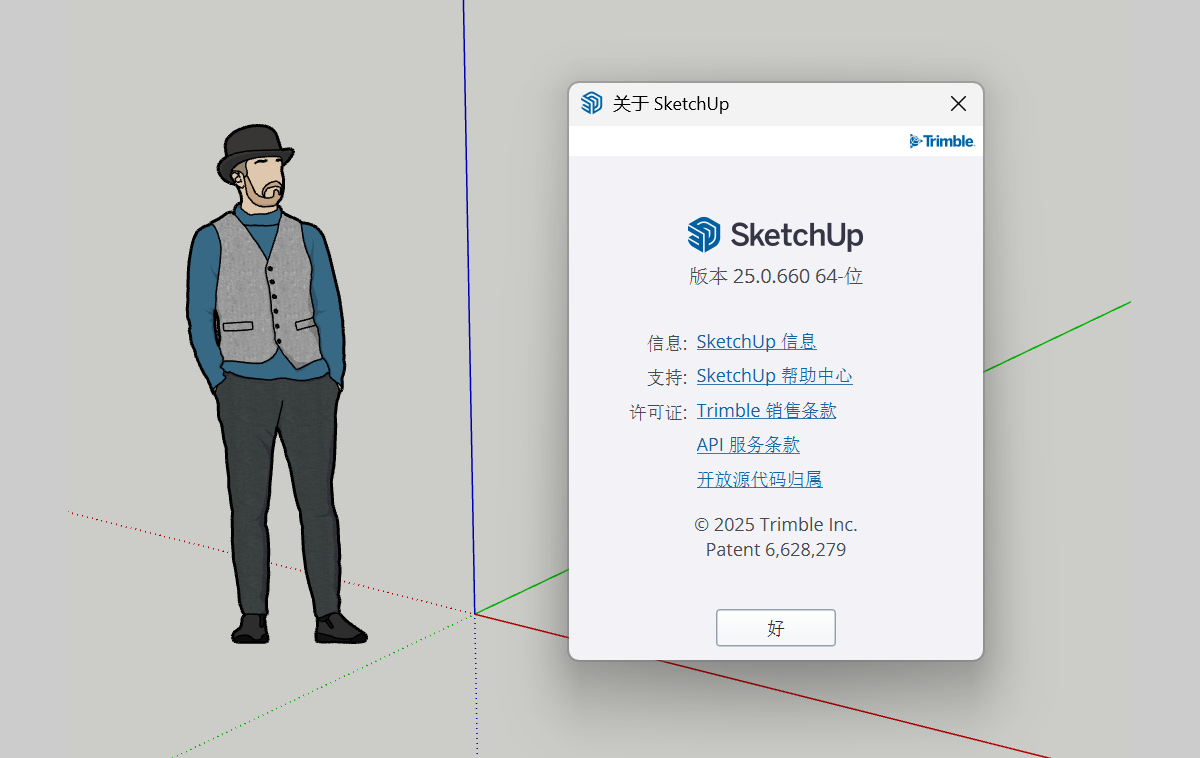Close the 关于 SketchUp dialog
Viewport: 1200px width, 758px height.
coord(958,103)
